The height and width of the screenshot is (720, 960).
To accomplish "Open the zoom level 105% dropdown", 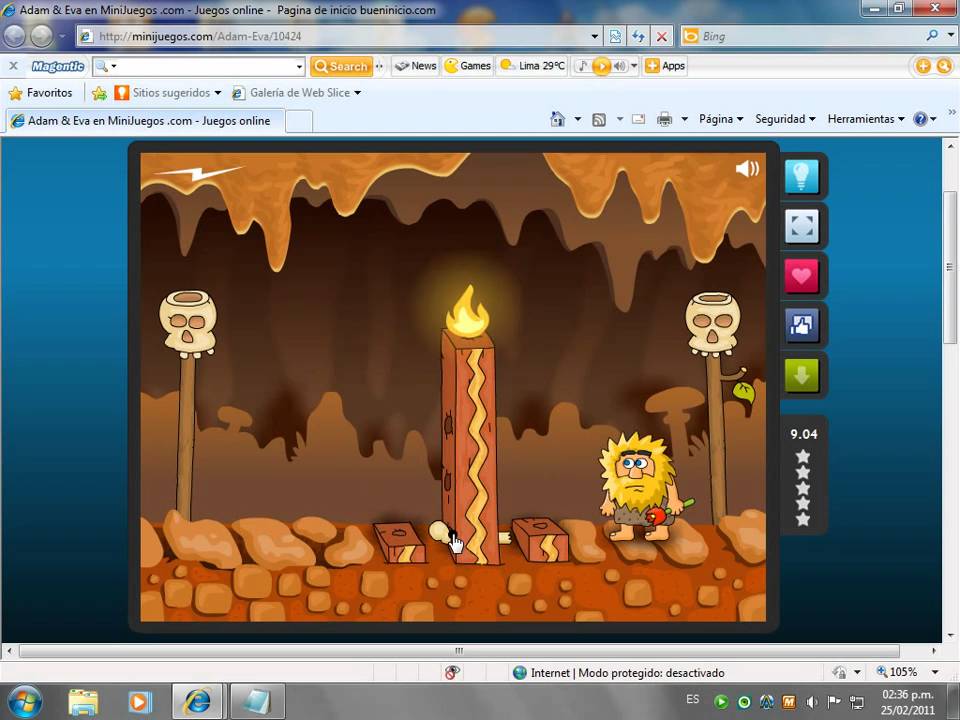I will point(934,672).
